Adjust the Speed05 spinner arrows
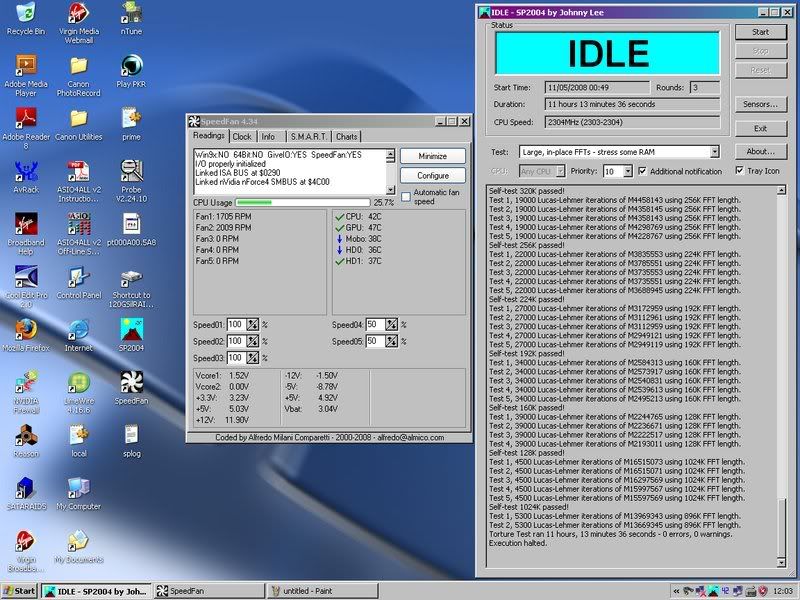Viewport: 800px width, 600px height. coord(391,341)
